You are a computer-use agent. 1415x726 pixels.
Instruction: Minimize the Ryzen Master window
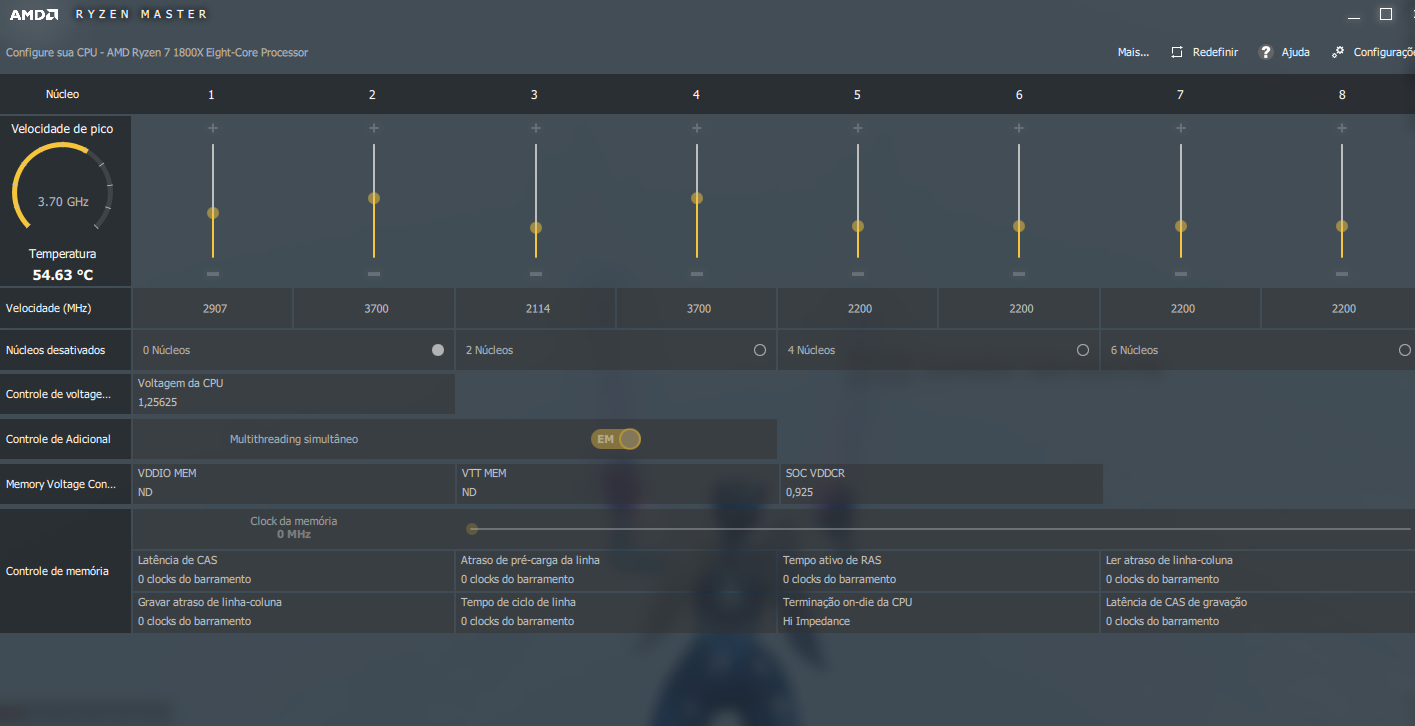pos(1353,15)
